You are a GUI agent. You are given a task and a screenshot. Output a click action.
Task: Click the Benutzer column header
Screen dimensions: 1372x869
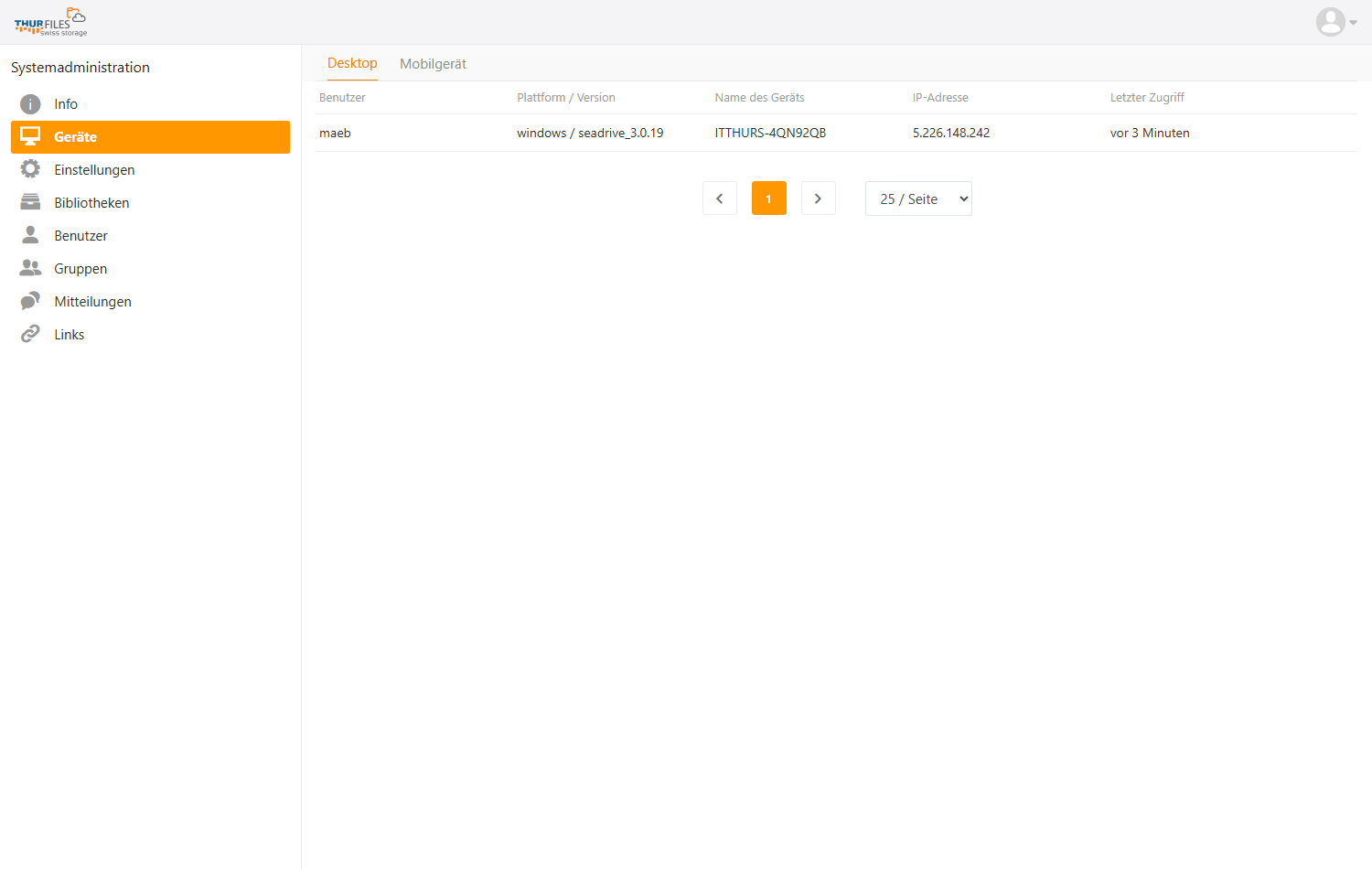click(342, 97)
